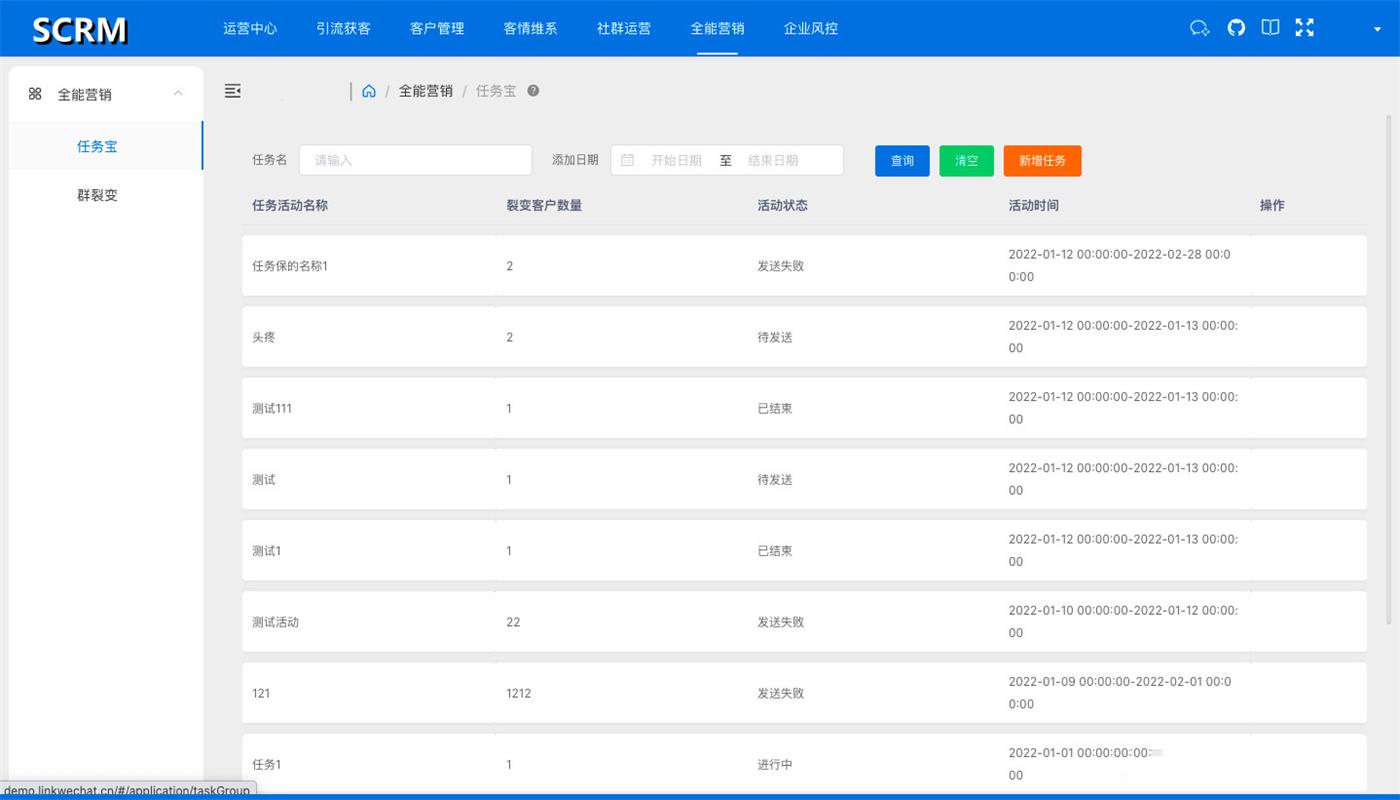Click the calendar icon in date range
The image size is (1400, 800).
pyautogui.click(x=628, y=160)
